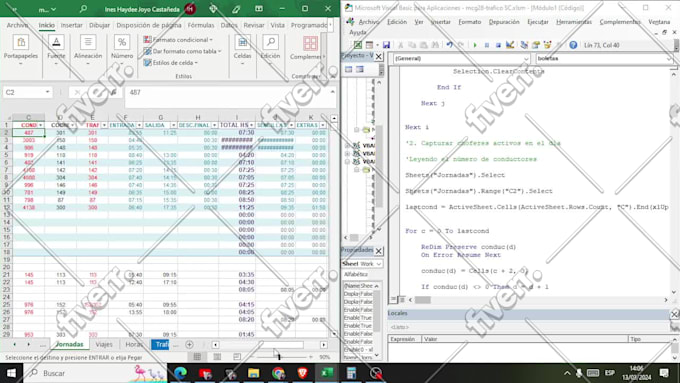680x383 pixels.
Task: Close the Proyecto pane in VBA
Action: click(379, 56)
